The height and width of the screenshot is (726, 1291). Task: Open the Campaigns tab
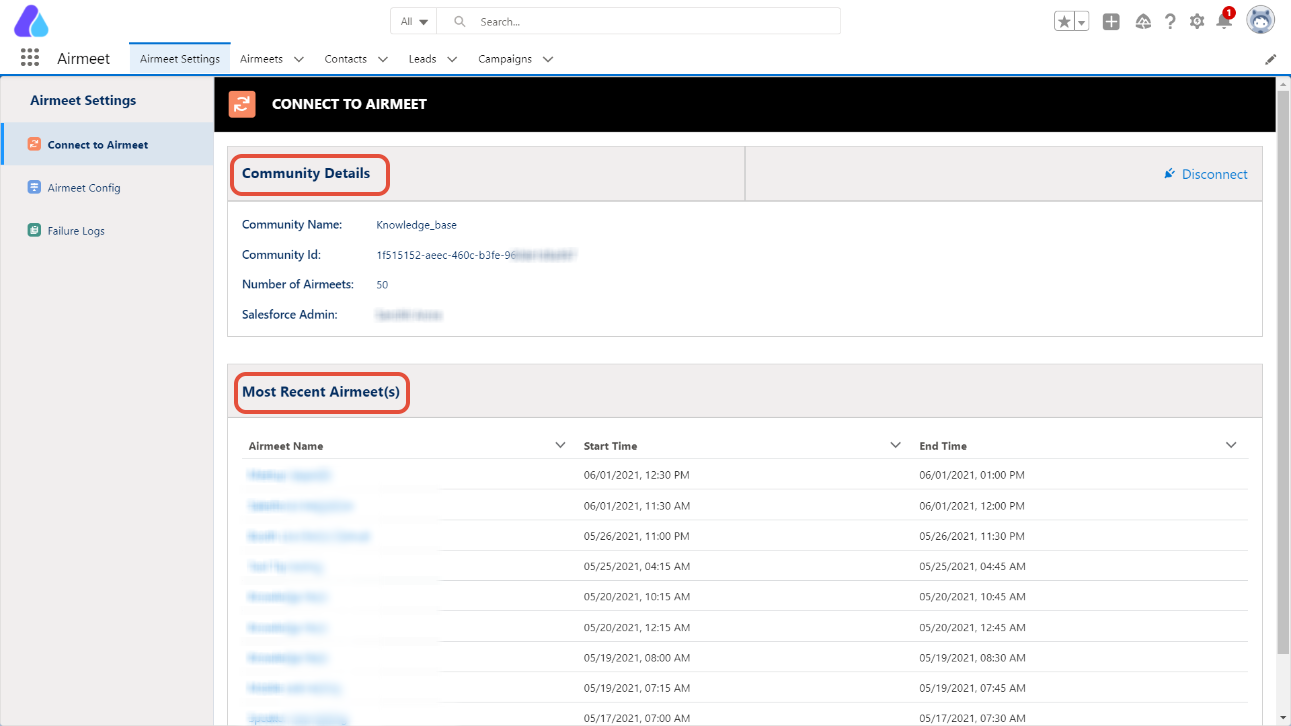click(x=505, y=59)
